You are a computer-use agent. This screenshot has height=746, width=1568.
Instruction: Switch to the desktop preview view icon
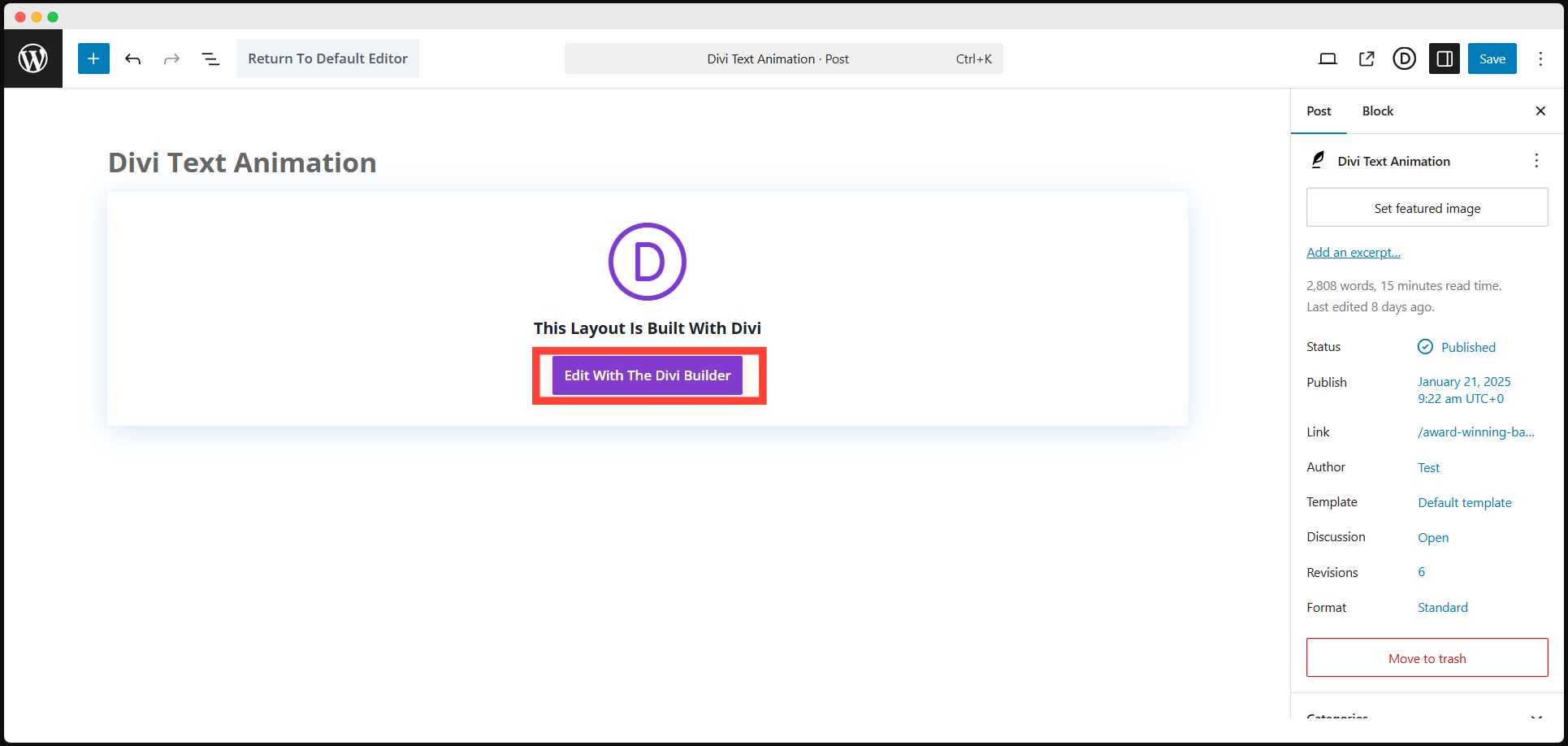pos(1328,59)
